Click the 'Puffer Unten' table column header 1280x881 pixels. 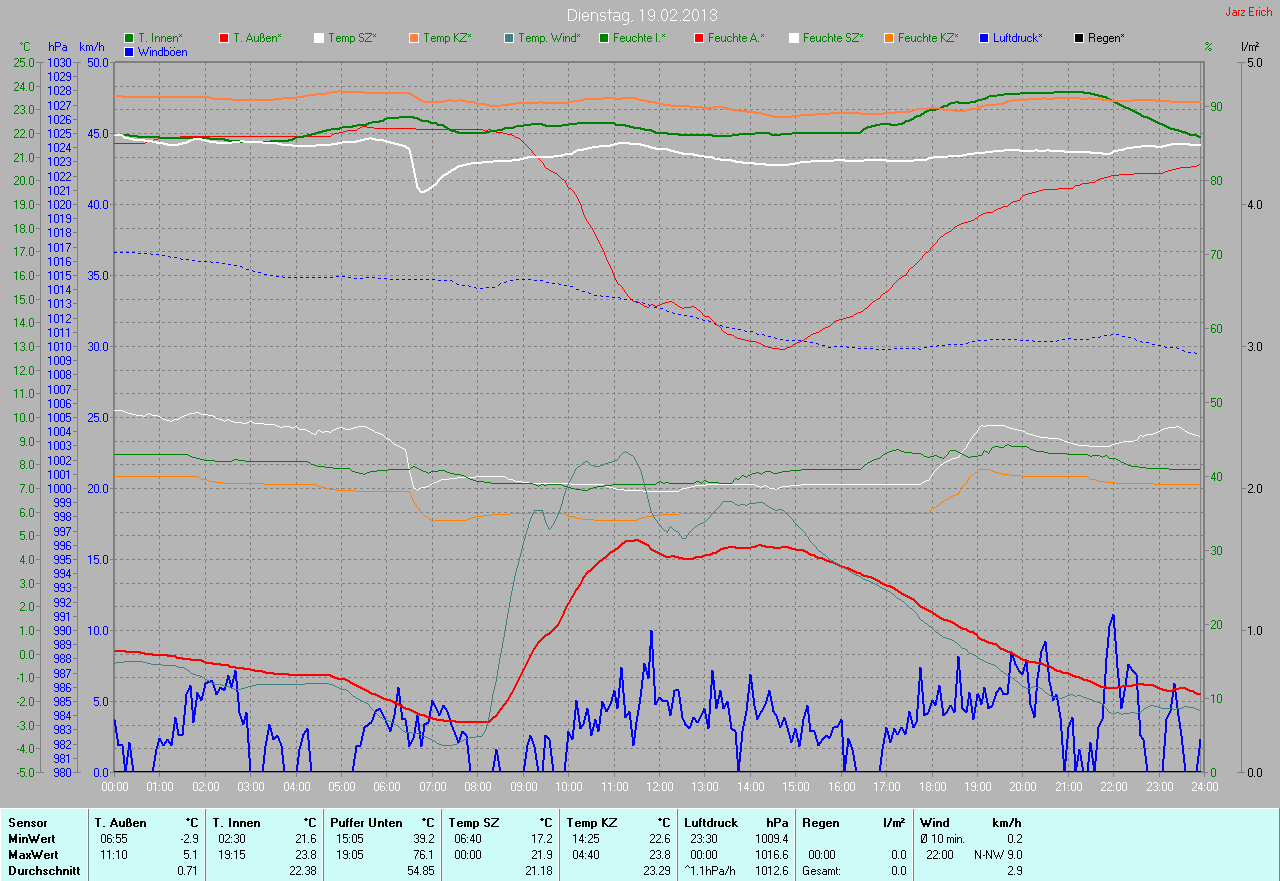[x=366, y=822]
